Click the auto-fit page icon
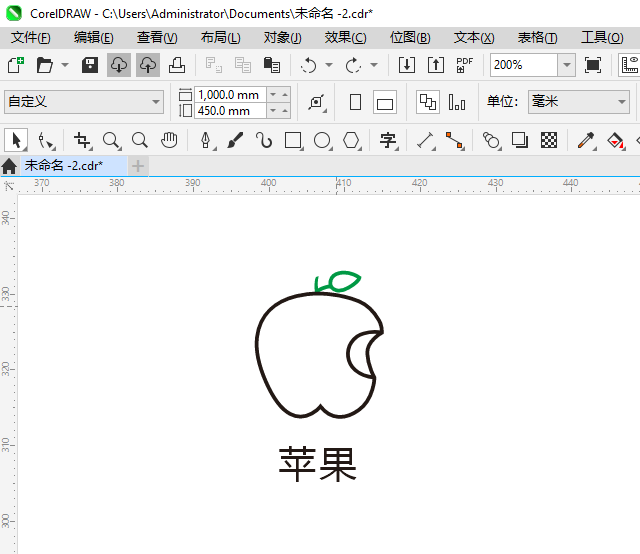 point(317,102)
